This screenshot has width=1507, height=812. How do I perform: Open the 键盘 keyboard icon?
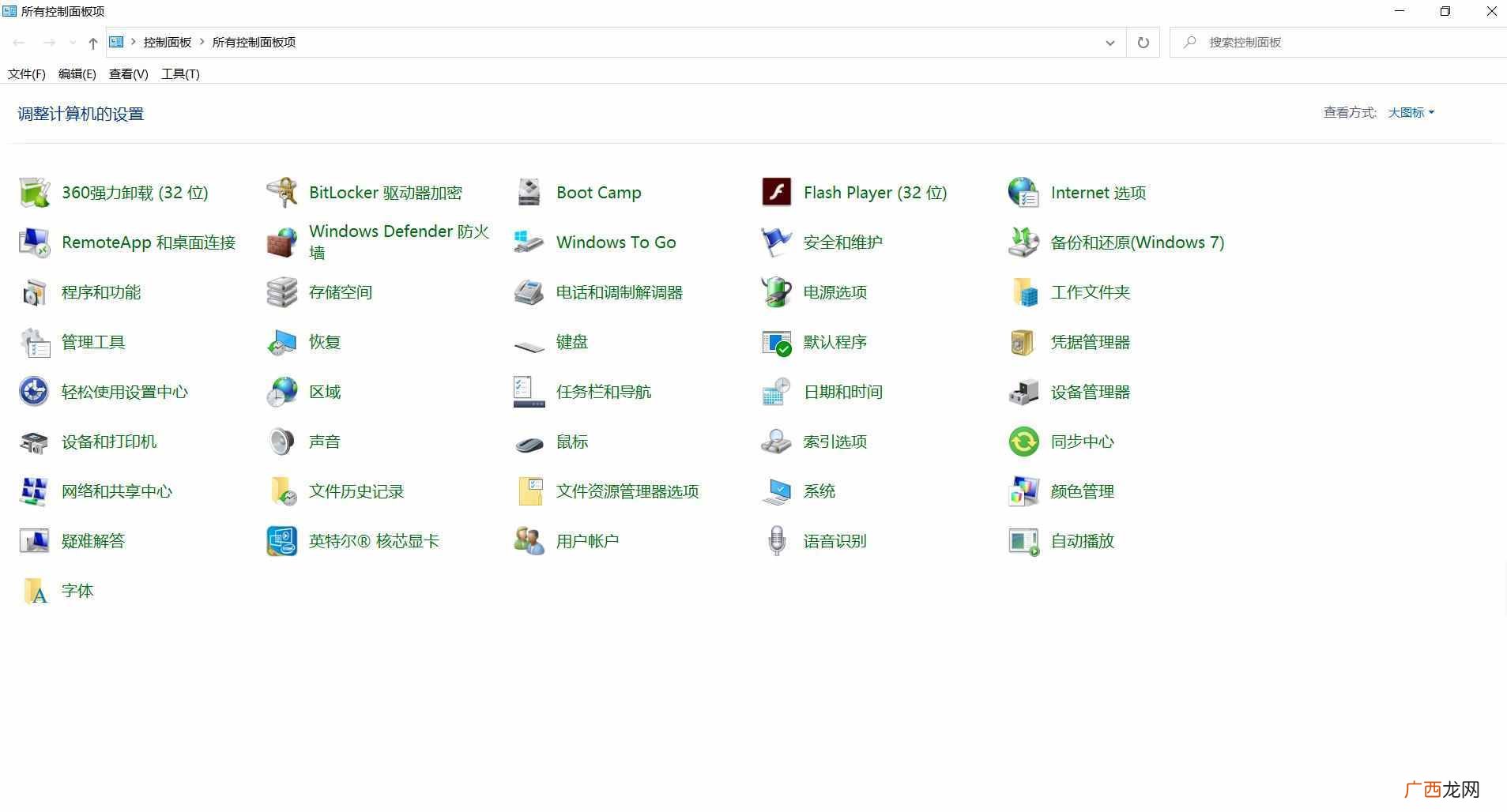tap(529, 345)
